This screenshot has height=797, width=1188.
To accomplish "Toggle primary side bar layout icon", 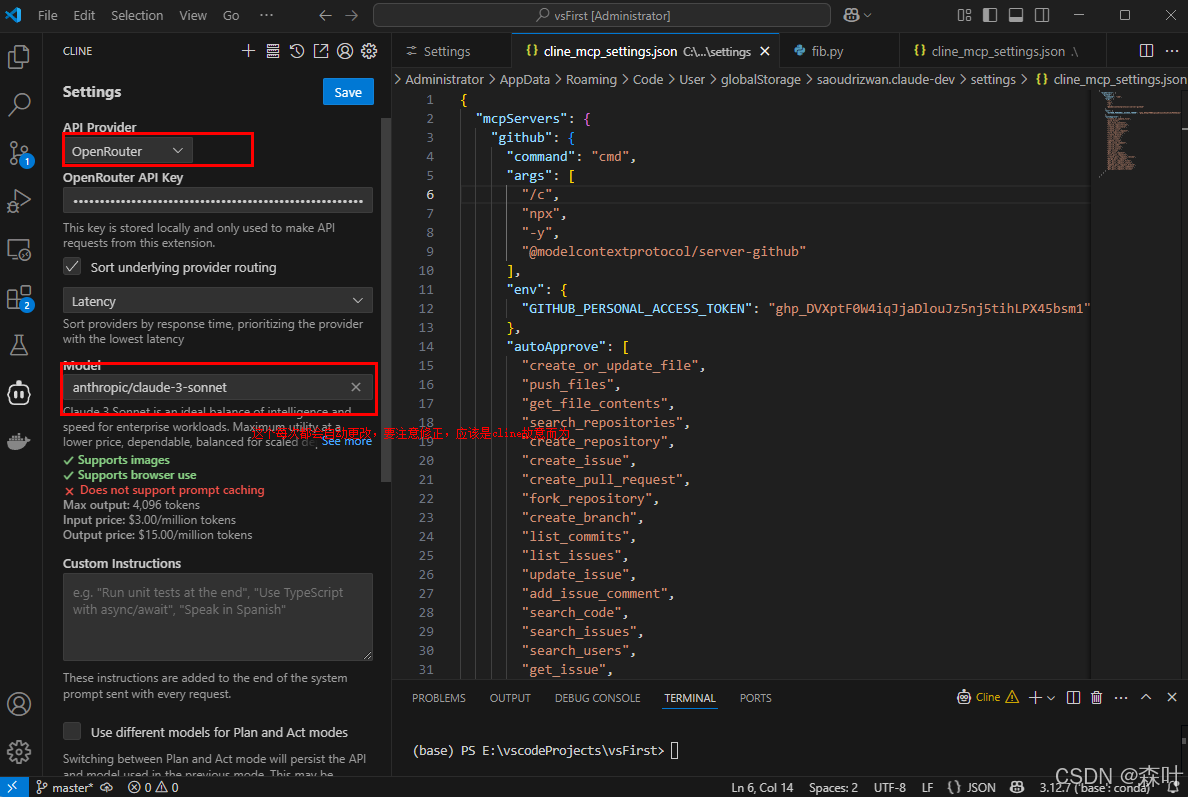I will pos(990,15).
